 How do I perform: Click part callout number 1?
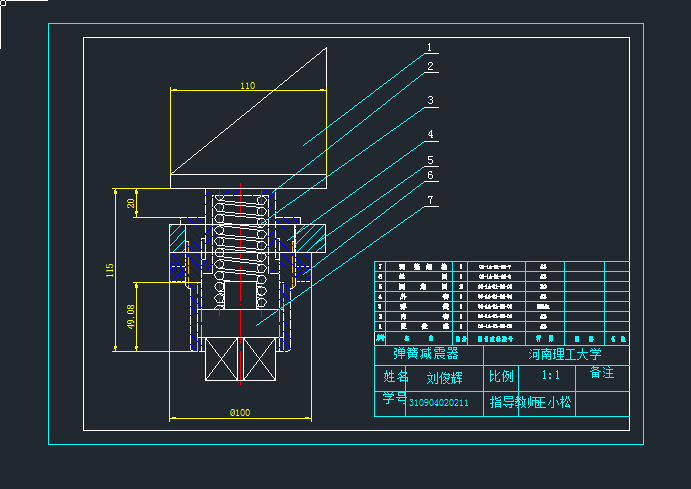pyautogui.click(x=429, y=47)
